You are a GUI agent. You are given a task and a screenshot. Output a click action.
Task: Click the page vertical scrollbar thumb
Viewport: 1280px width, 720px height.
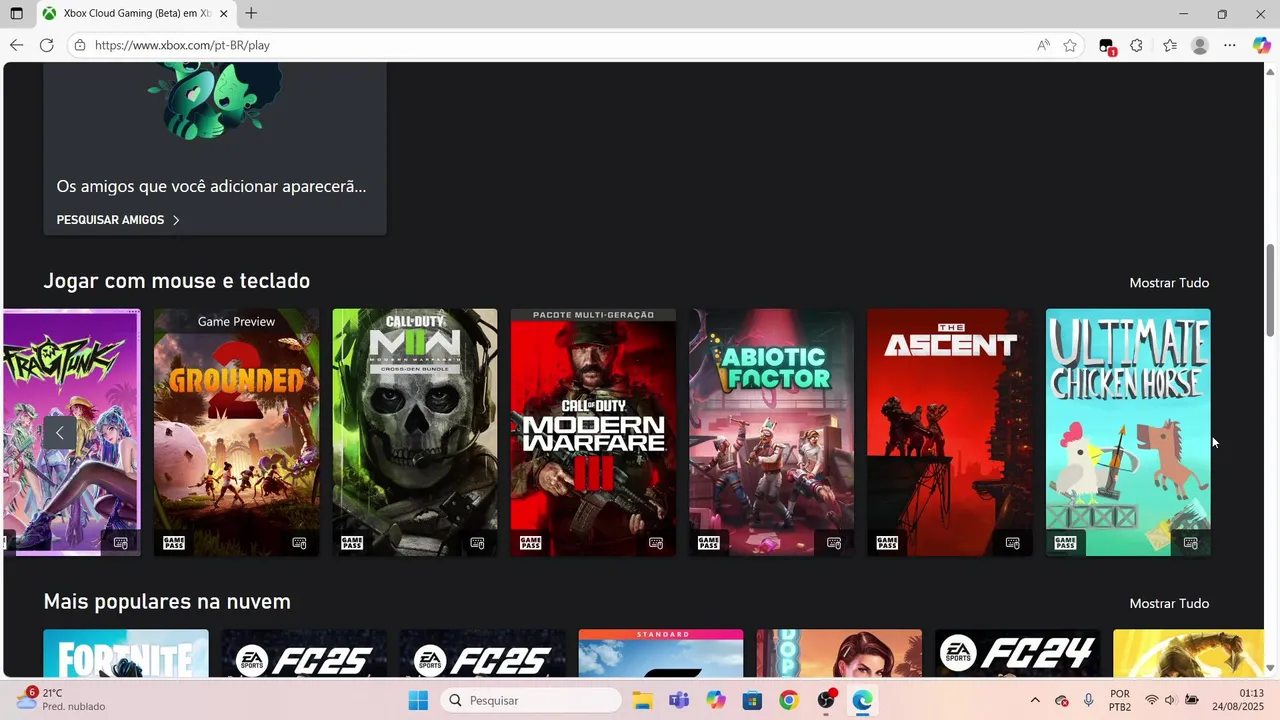point(1271,290)
